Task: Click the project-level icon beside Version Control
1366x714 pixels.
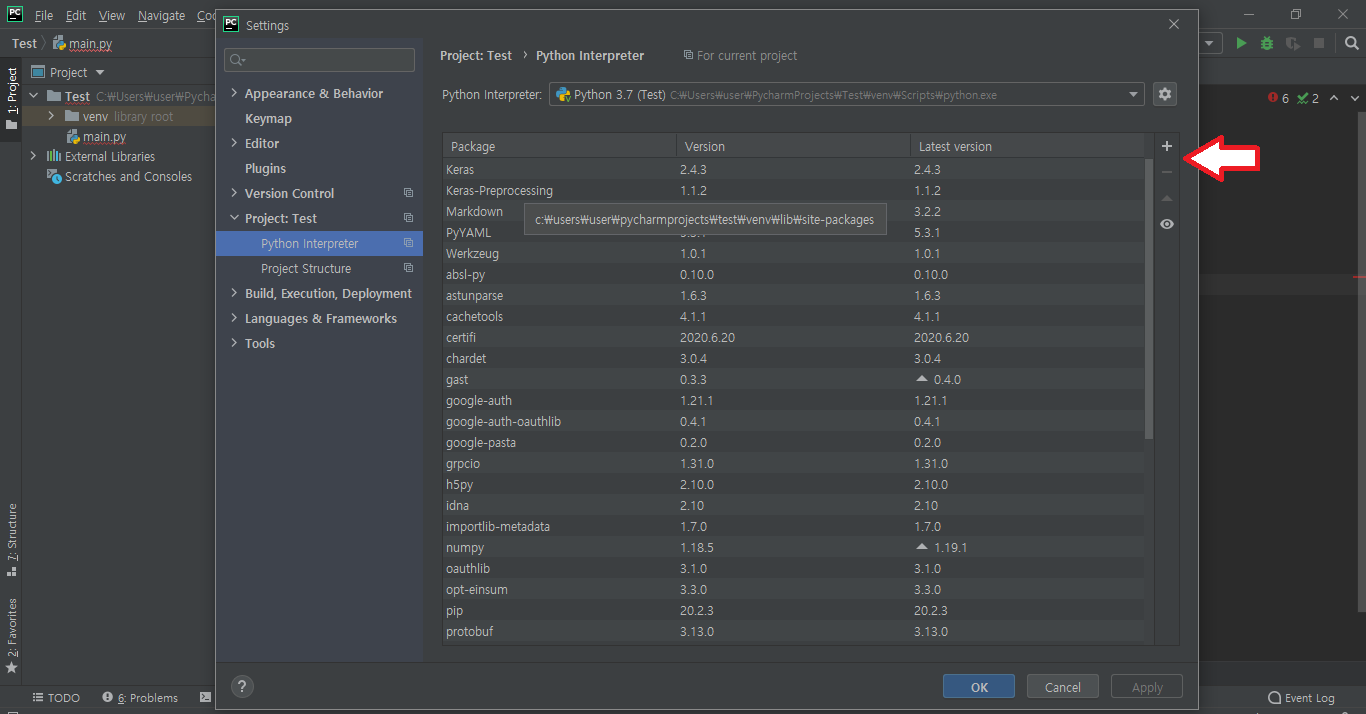Action: point(408,193)
